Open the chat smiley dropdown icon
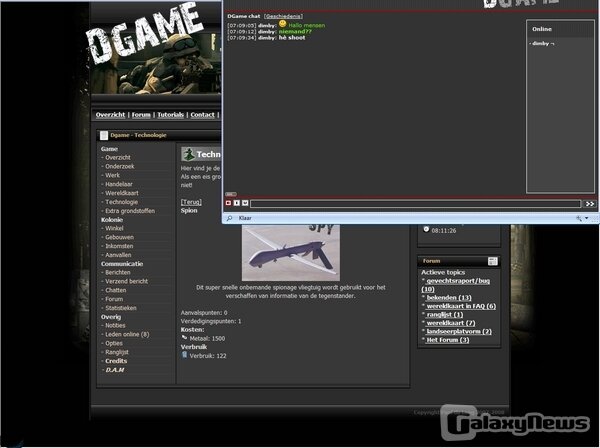The image size is (600, 448). point(245,203)
